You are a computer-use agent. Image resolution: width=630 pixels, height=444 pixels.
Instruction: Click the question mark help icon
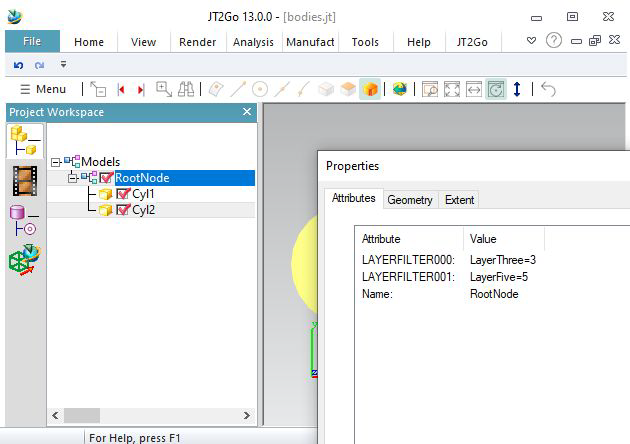tap(554, 41)
